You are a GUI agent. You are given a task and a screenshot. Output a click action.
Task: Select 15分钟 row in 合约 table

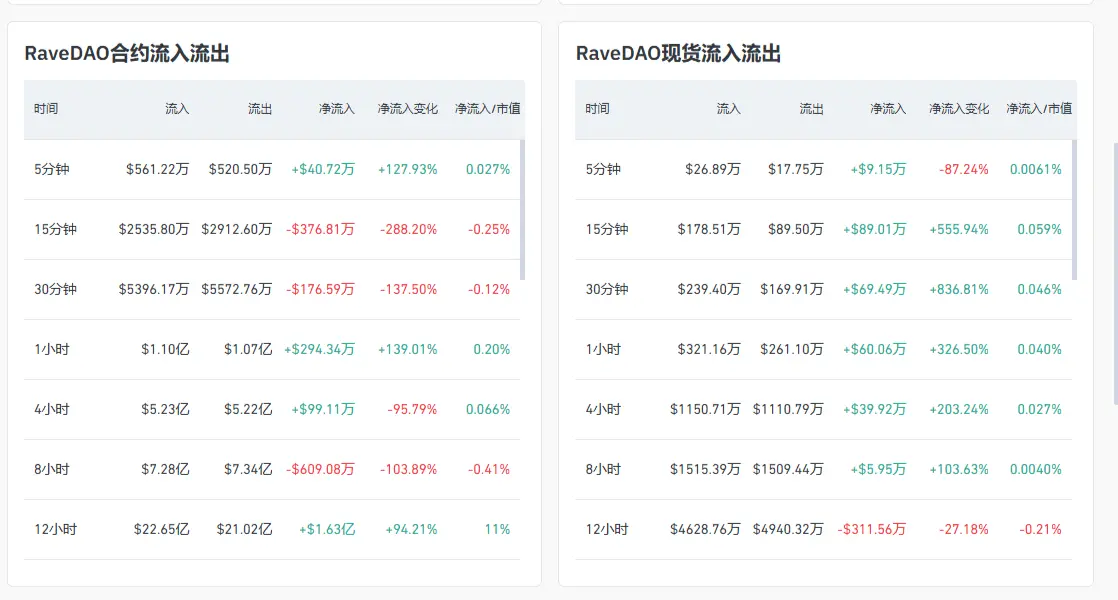coord(272,229)
